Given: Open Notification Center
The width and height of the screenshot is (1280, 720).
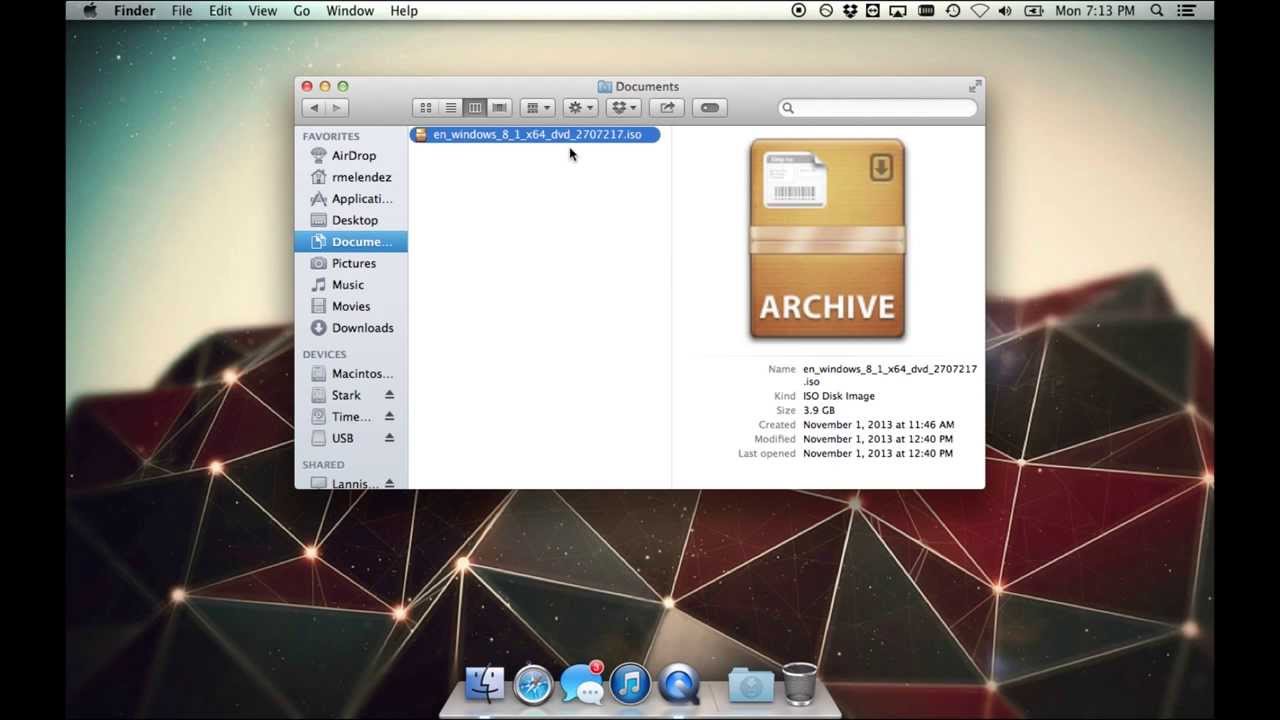Looking at the screenshot, I should [1187, 11].
